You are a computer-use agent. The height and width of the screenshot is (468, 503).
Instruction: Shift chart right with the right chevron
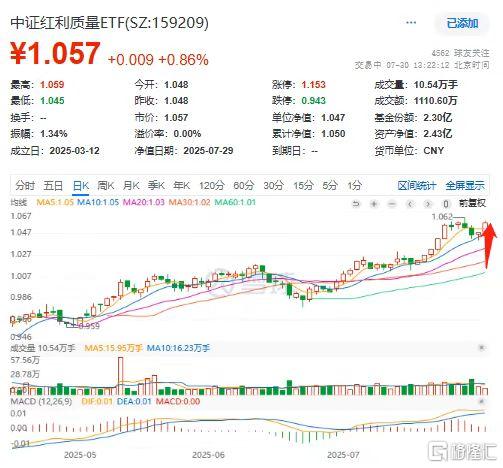point(428,204)
